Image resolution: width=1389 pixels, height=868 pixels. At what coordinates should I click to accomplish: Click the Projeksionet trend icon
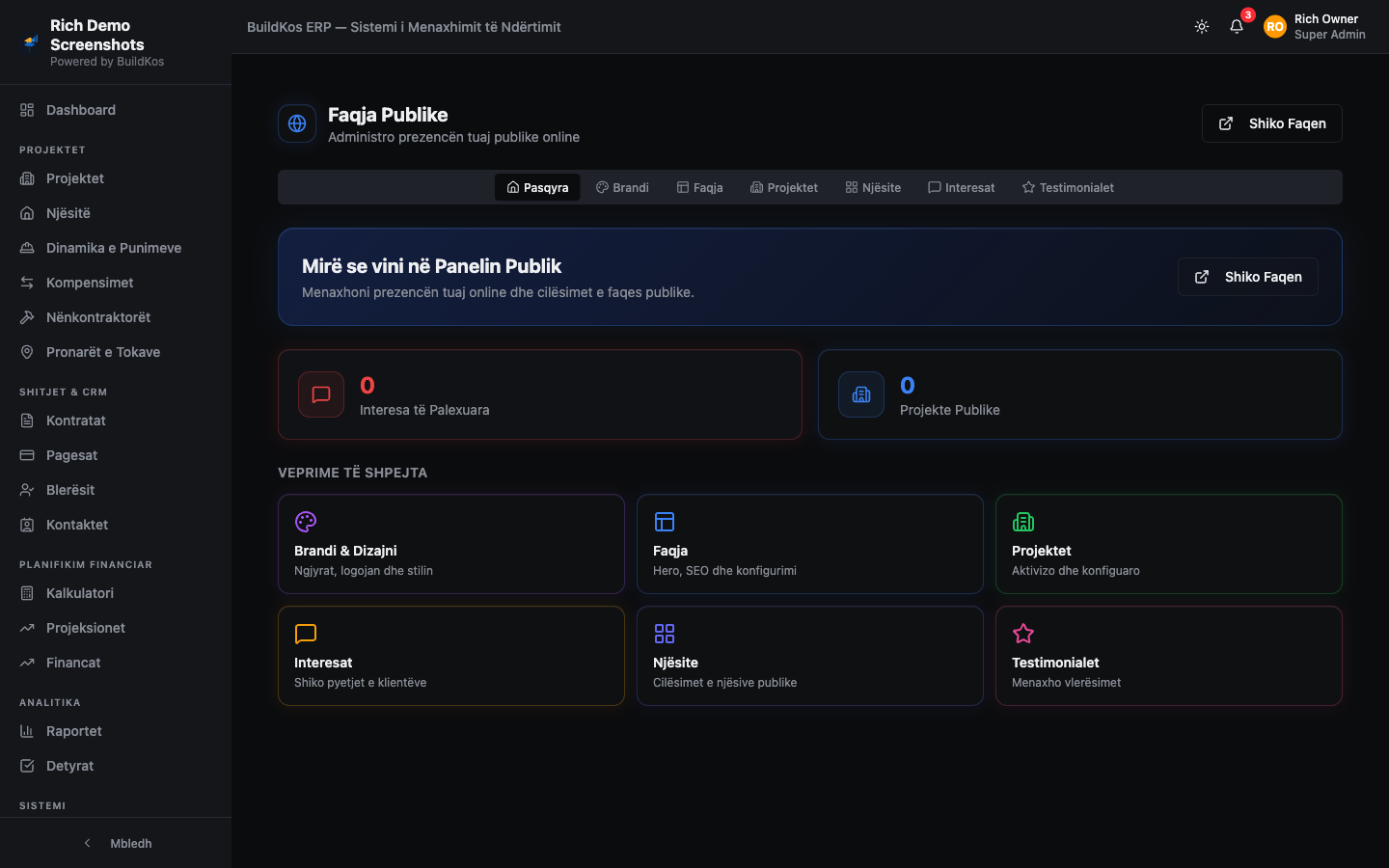(27, 628)
